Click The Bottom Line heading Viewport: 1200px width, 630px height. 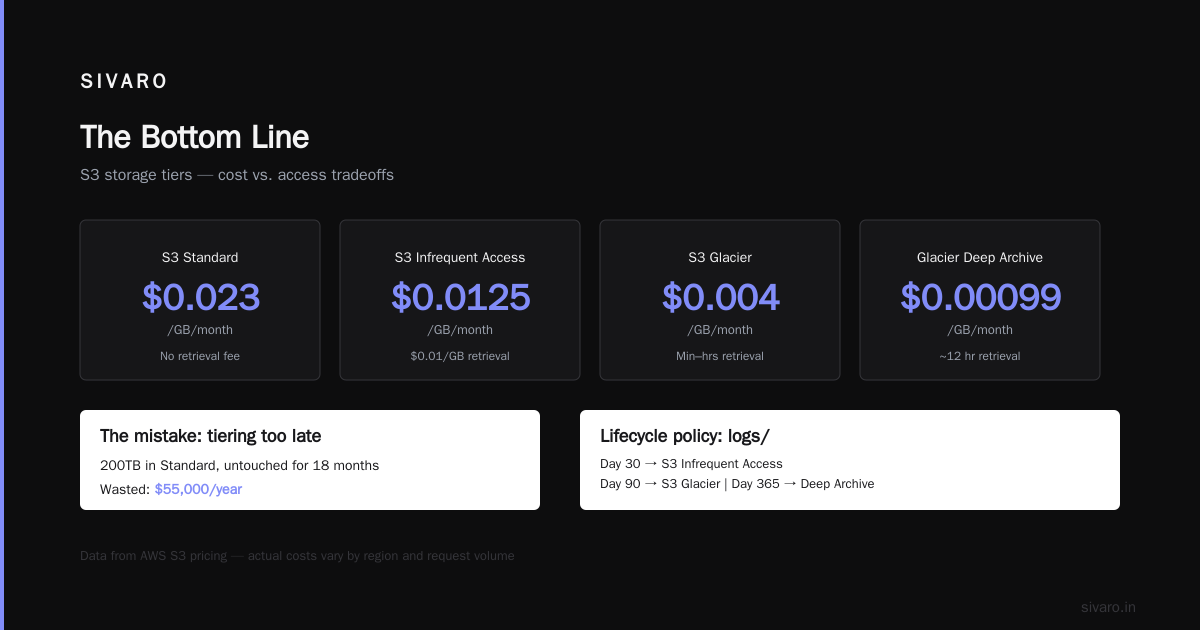pyautogui.click(x=194, y=137)
